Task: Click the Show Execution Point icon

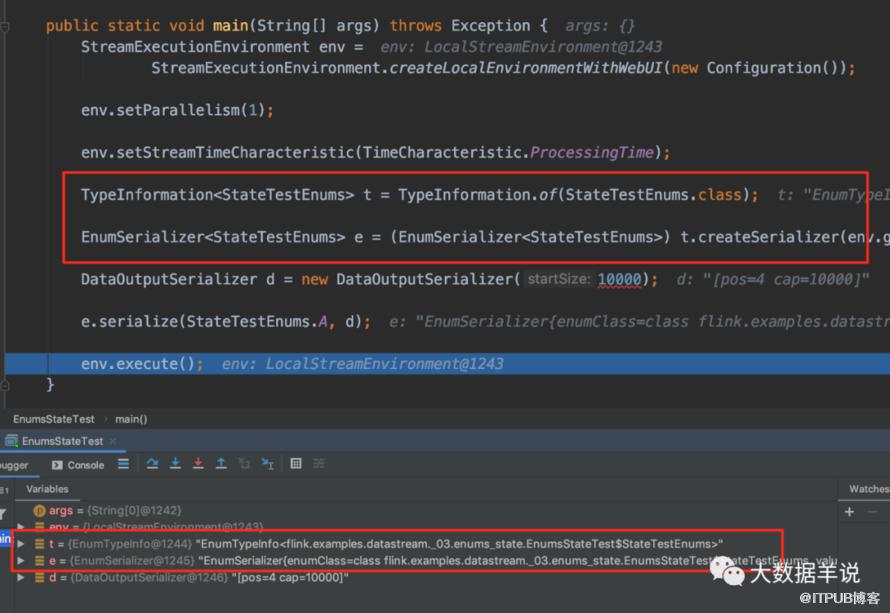Action: coord(123,464)
